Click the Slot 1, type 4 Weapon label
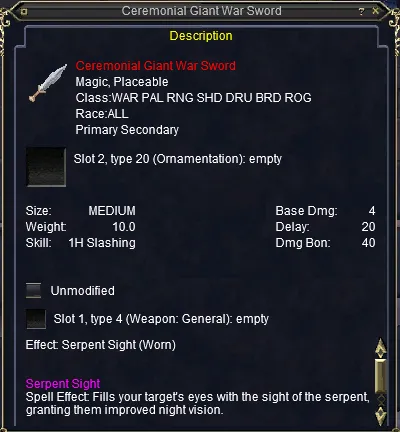Screen dimensions: 400x432 pyautogui.click(x=161, y=319)
